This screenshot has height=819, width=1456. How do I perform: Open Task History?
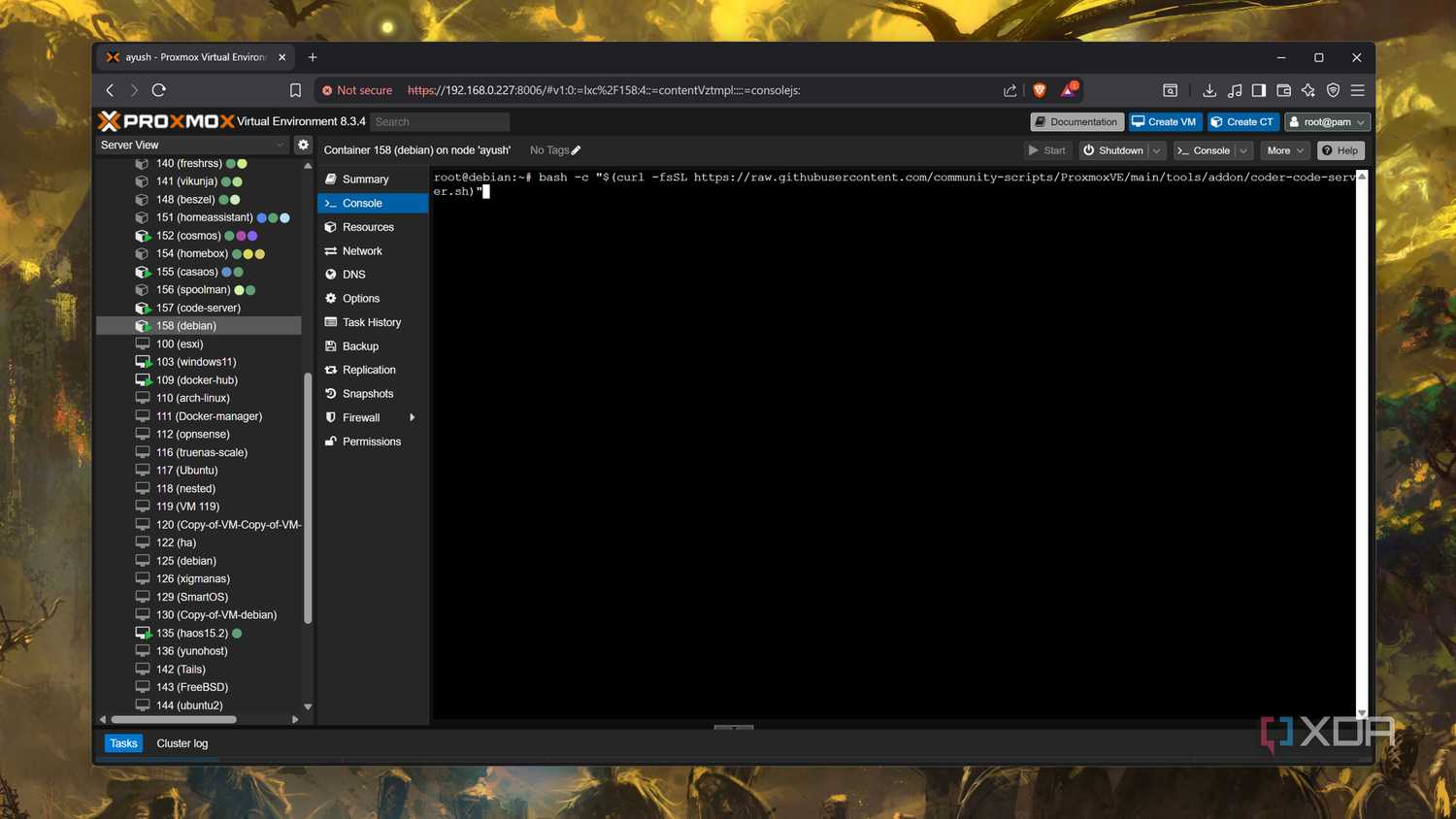tap(373, 322)
